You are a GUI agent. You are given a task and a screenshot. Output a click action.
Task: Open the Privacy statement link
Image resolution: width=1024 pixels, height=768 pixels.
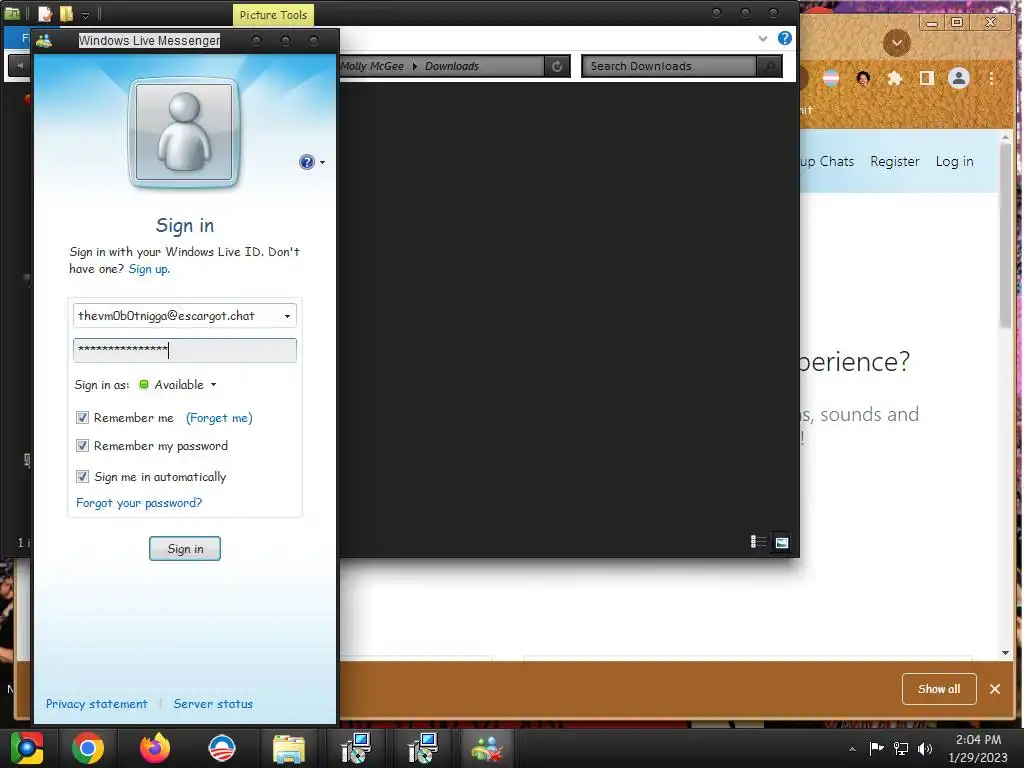pyautogui.click(x=97, y=703)
